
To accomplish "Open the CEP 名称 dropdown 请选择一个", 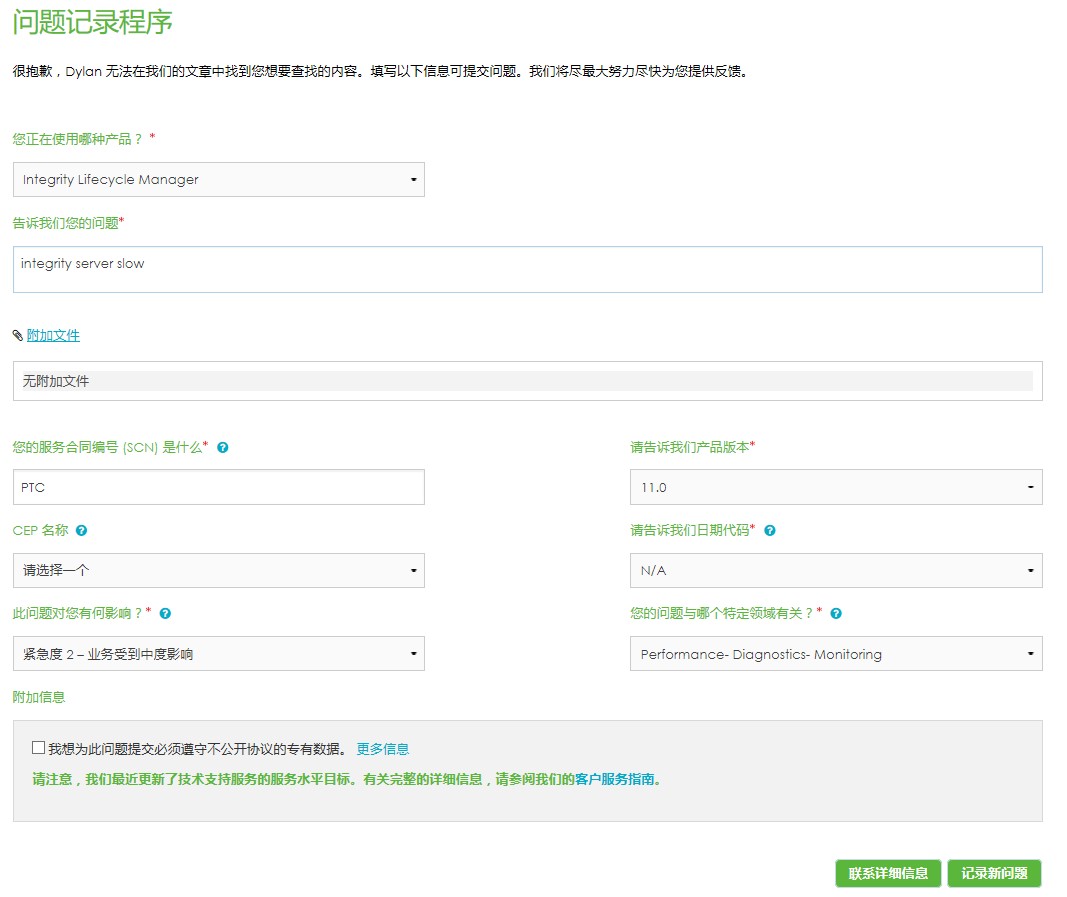I will point(218,570).
